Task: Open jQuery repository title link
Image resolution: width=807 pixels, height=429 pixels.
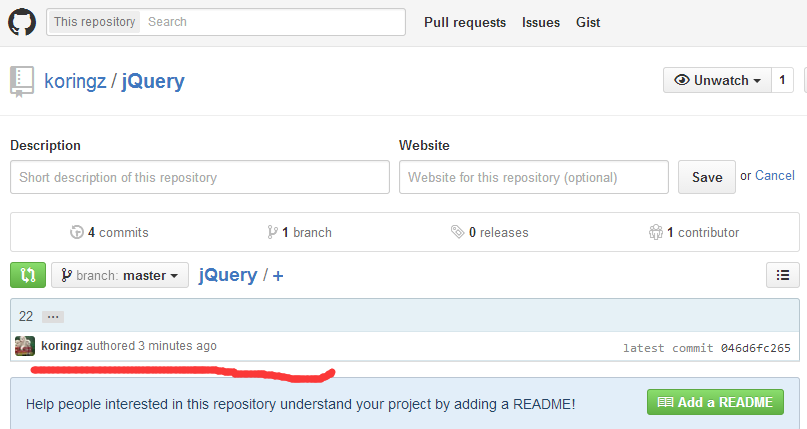Action: [x=153, y=81]
